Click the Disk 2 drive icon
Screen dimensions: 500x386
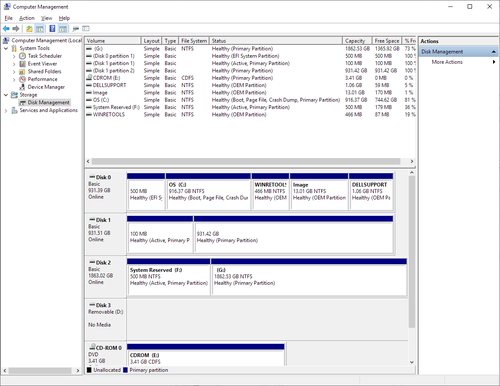coord(92,262)
